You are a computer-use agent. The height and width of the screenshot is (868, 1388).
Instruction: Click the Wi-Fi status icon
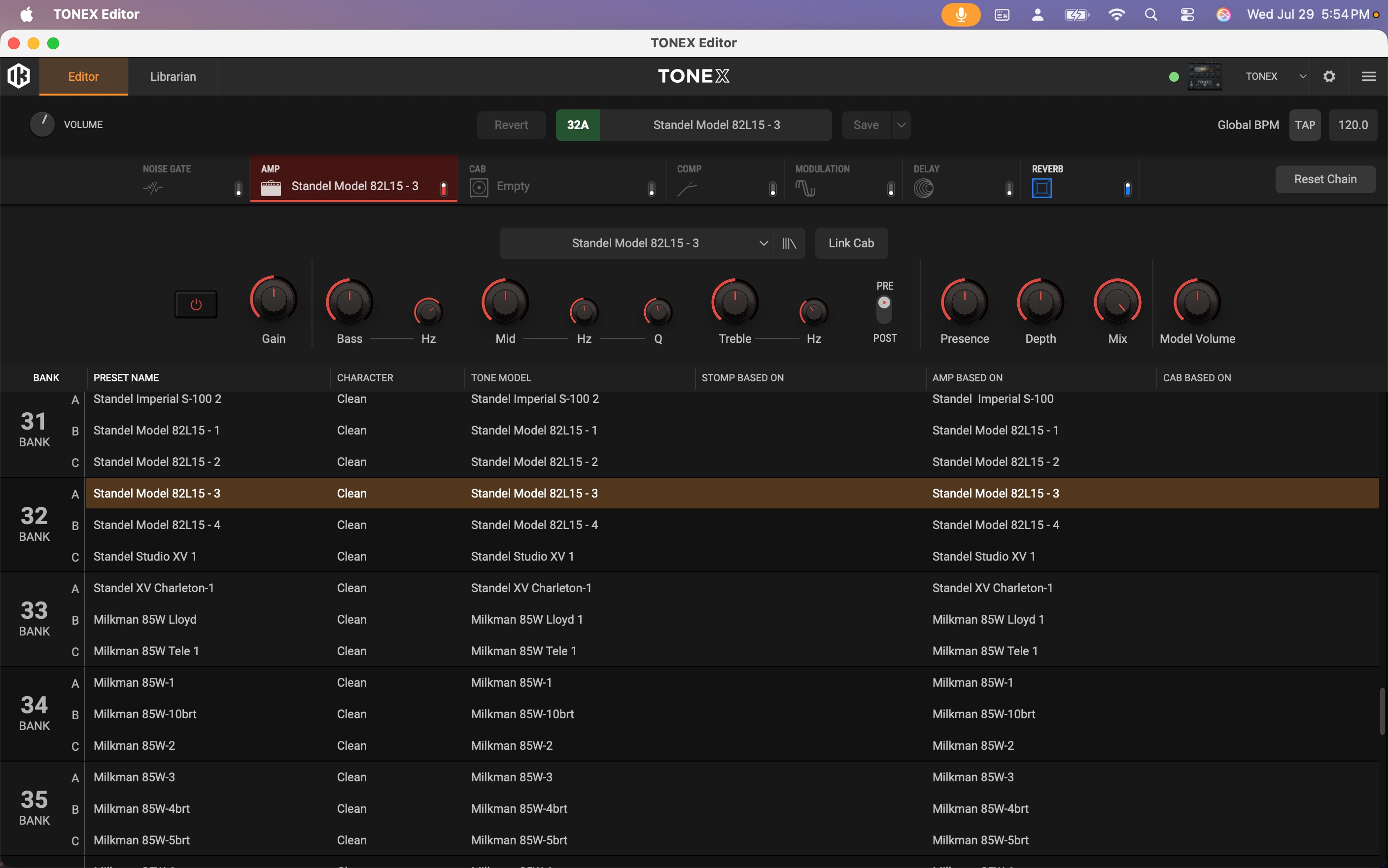point(1116,14)
